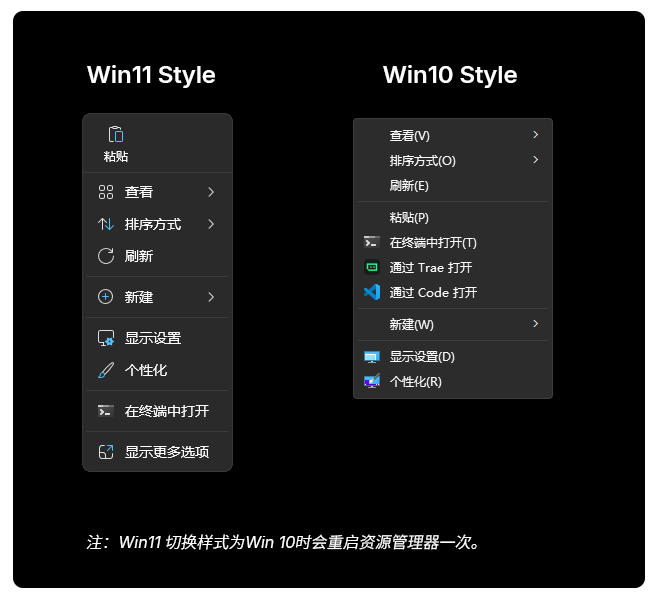The height and width of the screenshot is (604, 656).
Task: Expand the 新建(W) submenu arrow
Action: pyautogui.click(x=536, y=324)
